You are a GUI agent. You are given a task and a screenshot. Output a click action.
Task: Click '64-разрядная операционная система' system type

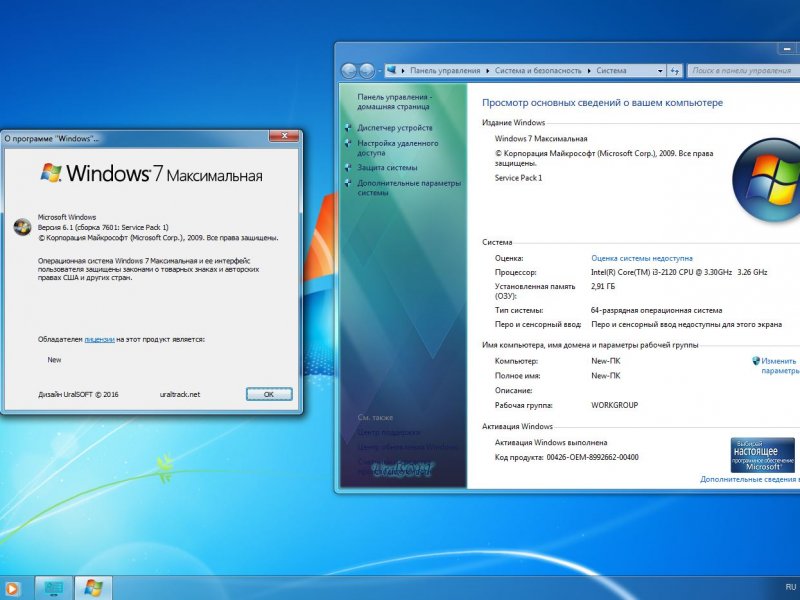(656, 310)
